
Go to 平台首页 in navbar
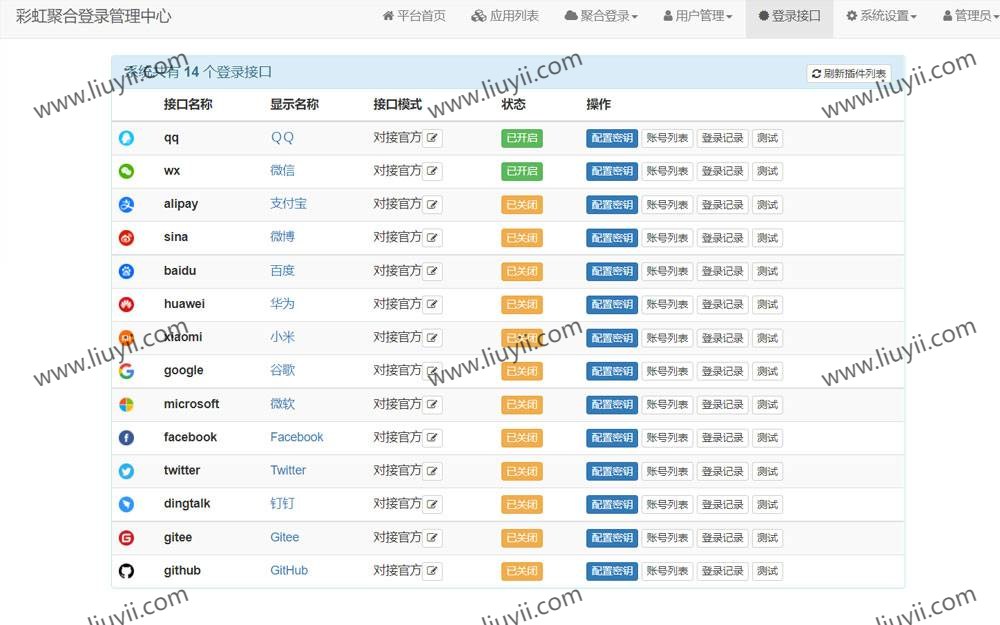click(x=414, y=16)
